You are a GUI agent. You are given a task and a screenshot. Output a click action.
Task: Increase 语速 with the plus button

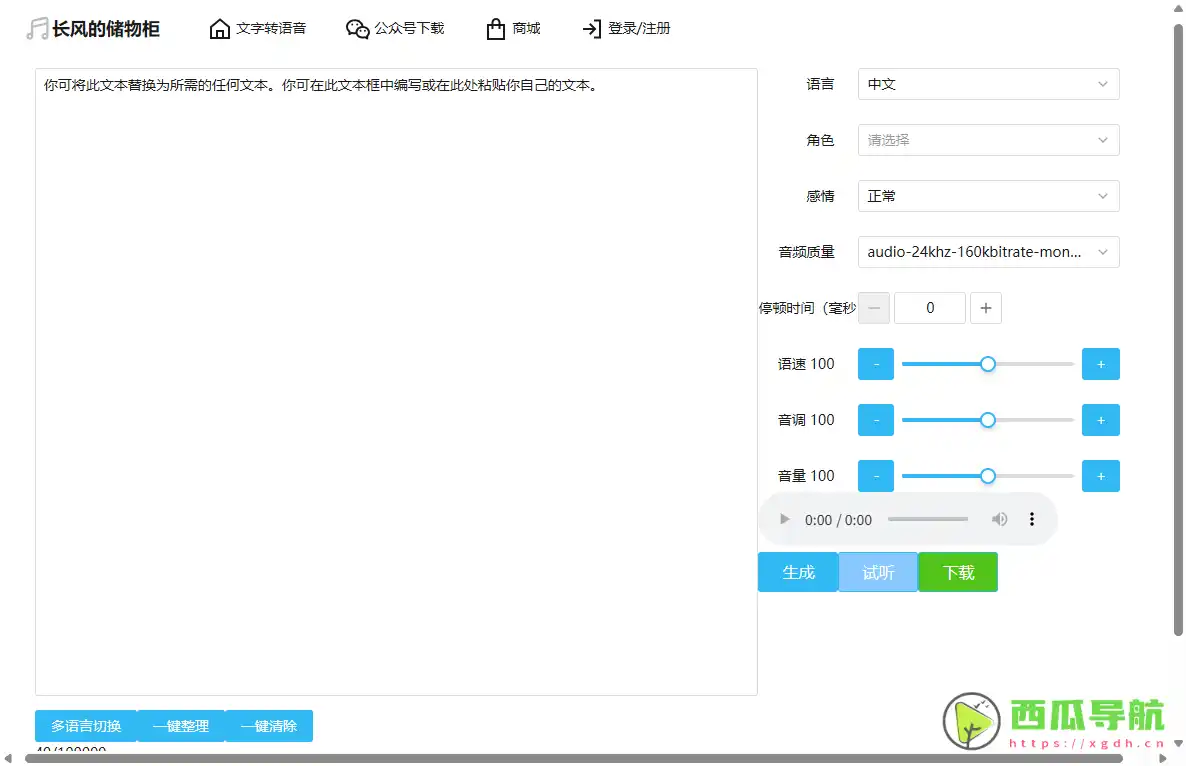[1101, 364]
